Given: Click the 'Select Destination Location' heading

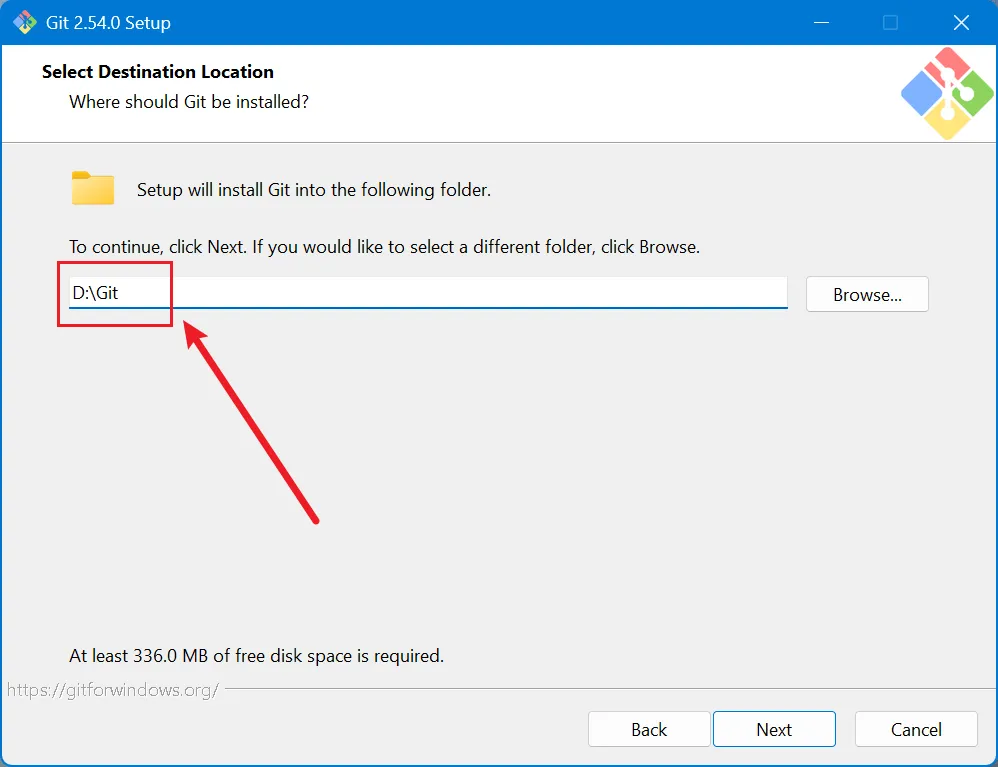Looking at the screenshot, I should [158, 72].
